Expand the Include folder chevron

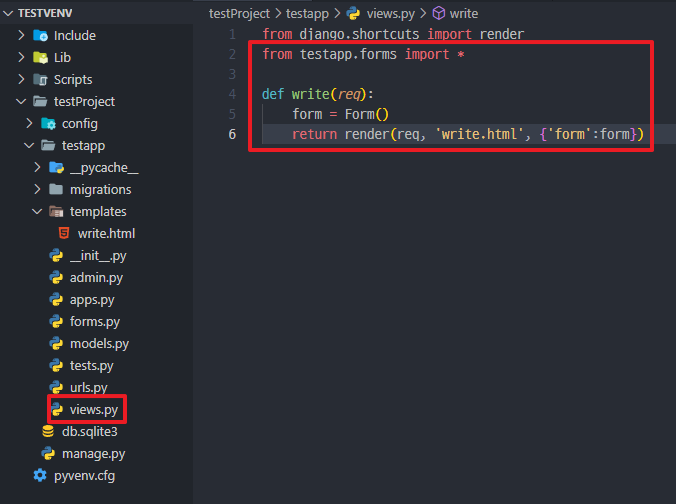coord(21,35)
